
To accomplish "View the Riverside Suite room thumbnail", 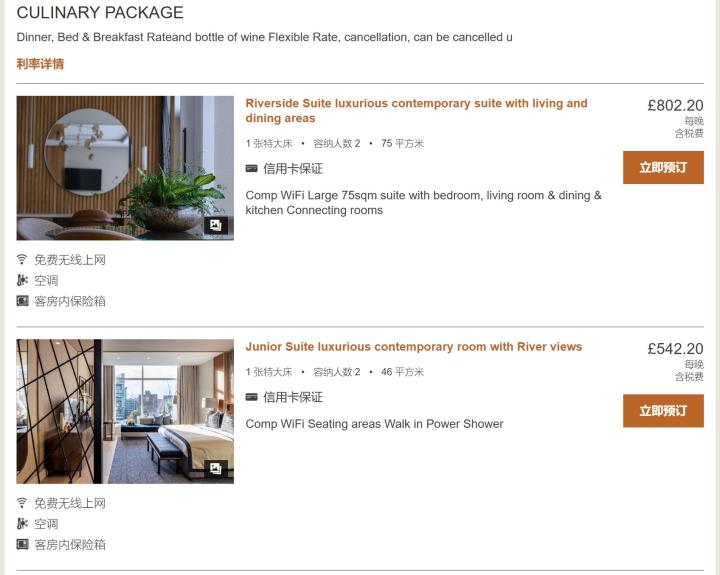I will point(125,168).
